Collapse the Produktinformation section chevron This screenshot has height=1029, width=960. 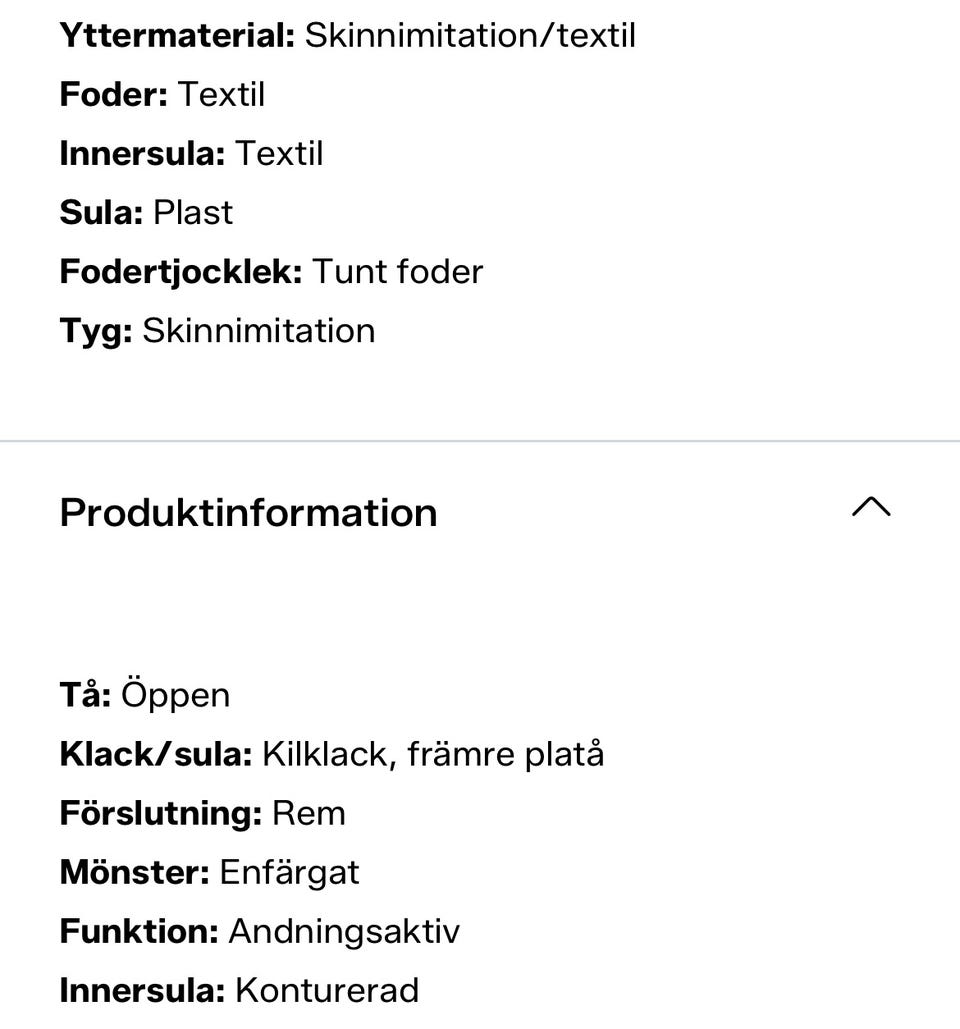pos(871,509)
